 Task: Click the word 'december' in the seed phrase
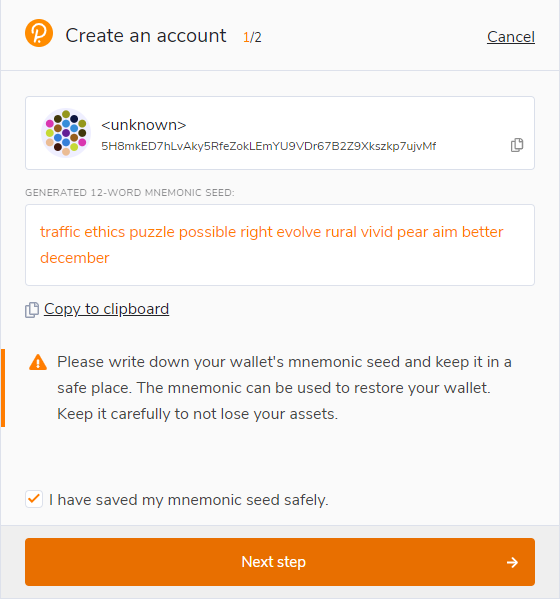point(75,258)
